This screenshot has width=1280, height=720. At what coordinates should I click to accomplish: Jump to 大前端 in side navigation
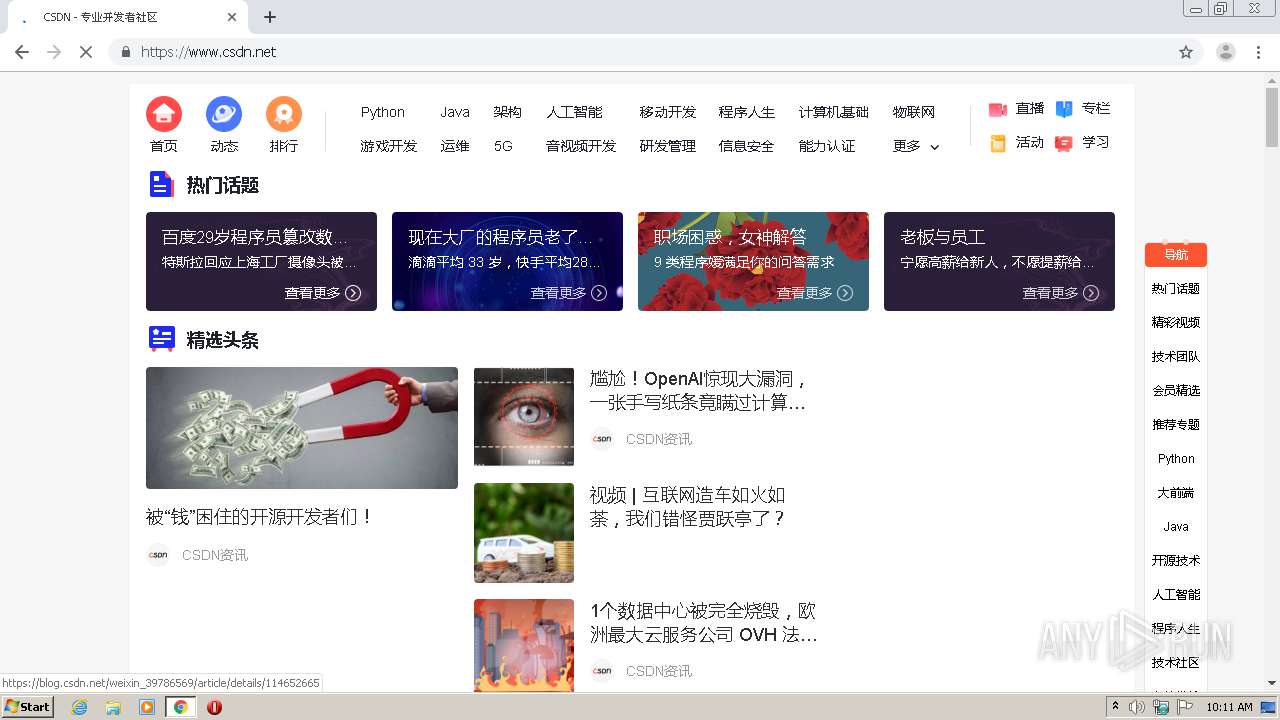[1176, 493]
